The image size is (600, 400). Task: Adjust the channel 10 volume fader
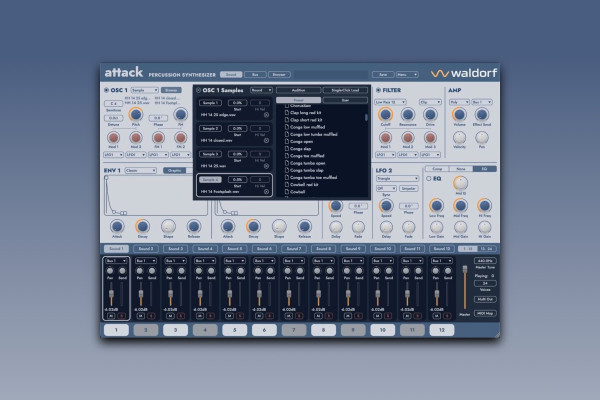point(378,294)
